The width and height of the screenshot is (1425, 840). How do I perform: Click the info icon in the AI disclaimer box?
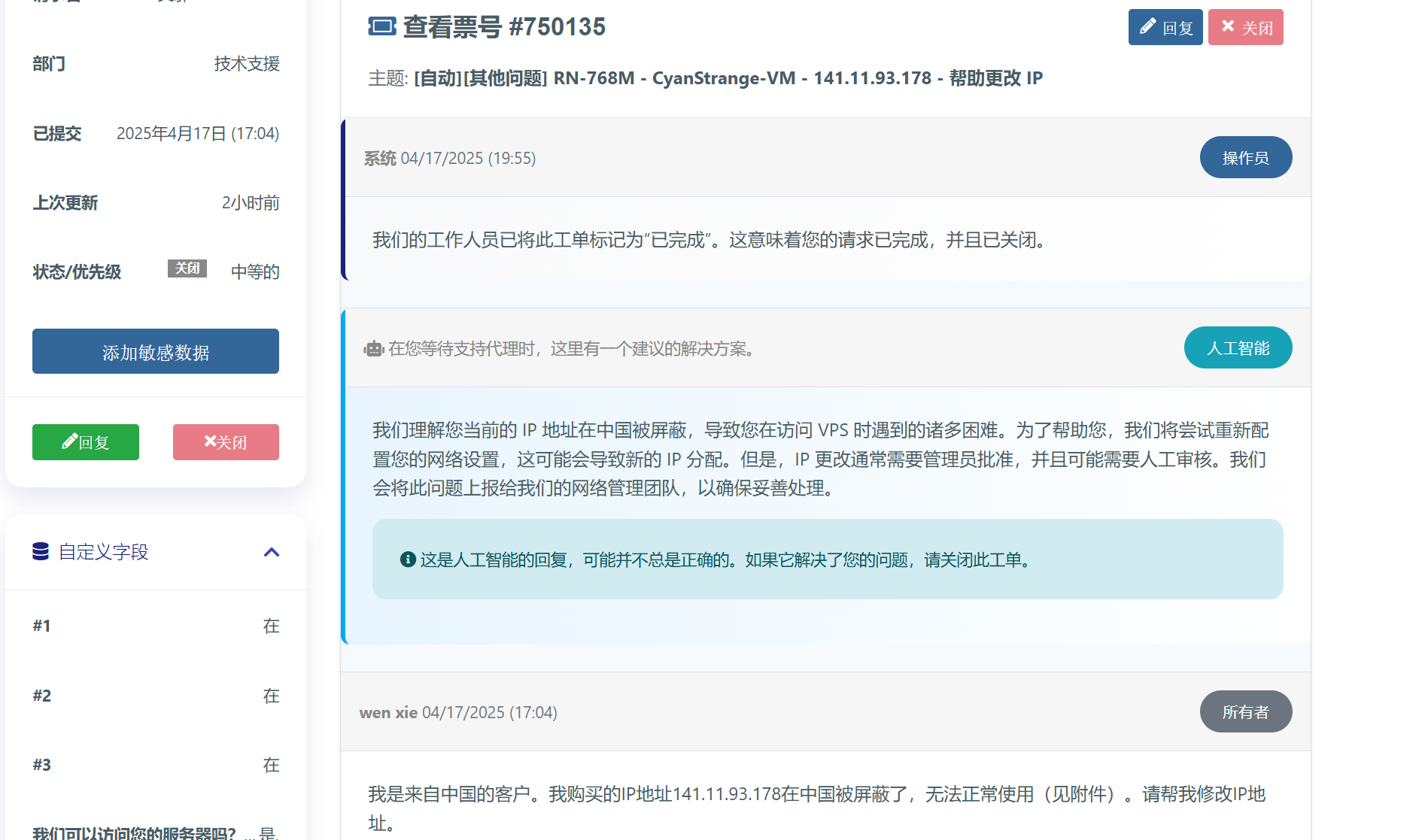(407, 559)
